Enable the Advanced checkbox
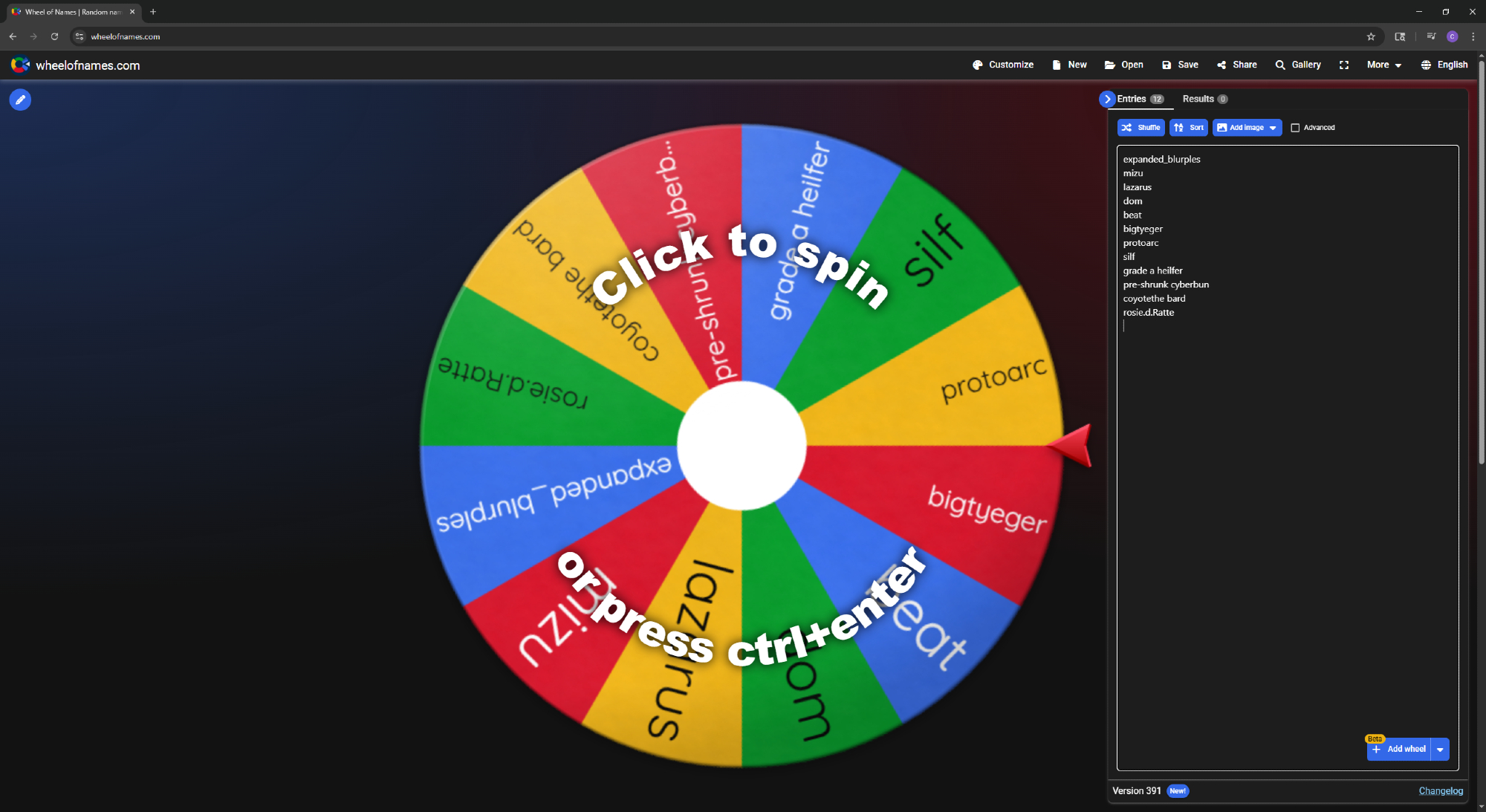Screen dimensions: 1486x812 click(1295, 128)
